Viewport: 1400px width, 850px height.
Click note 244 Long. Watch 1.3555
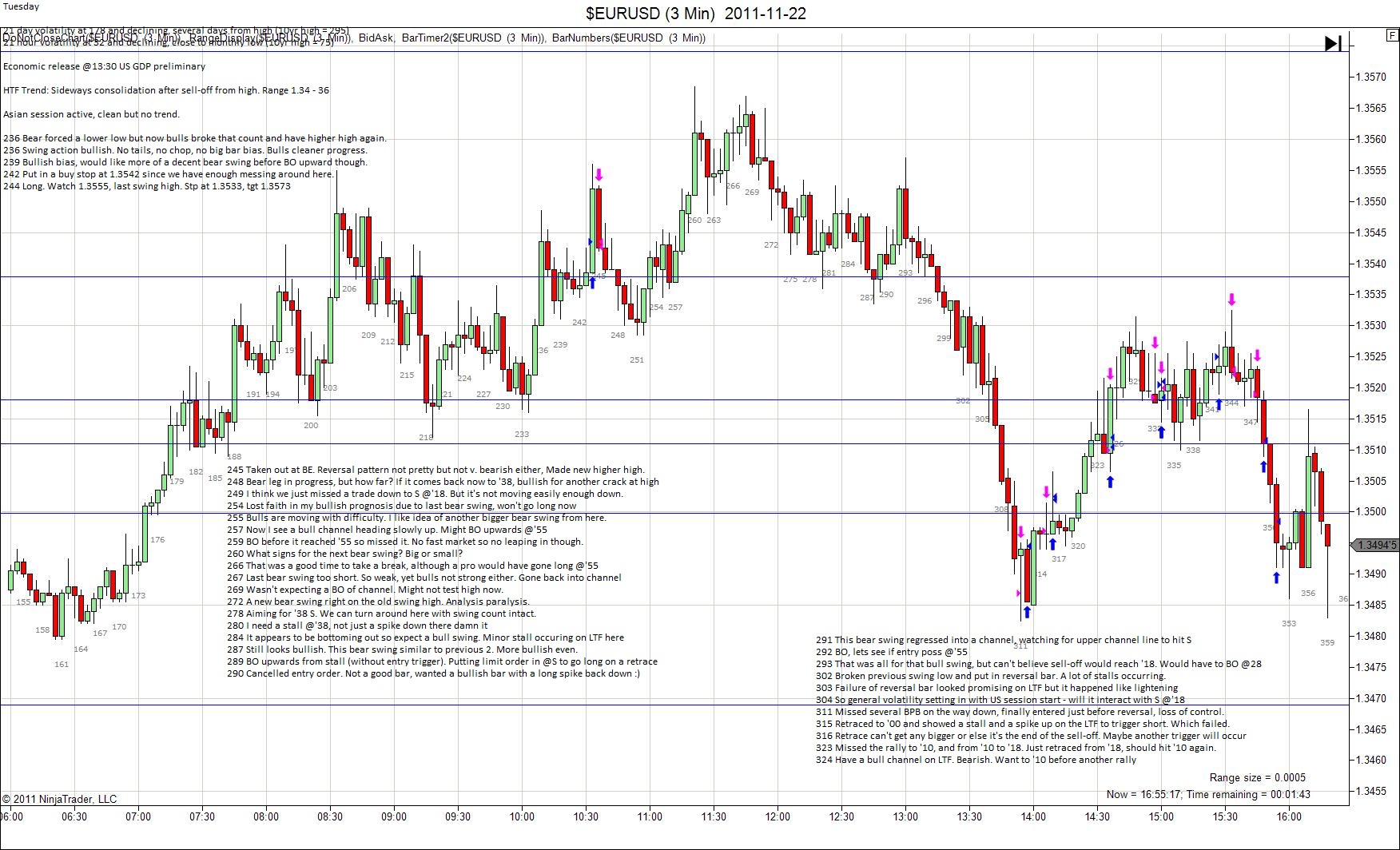[147, 186]
